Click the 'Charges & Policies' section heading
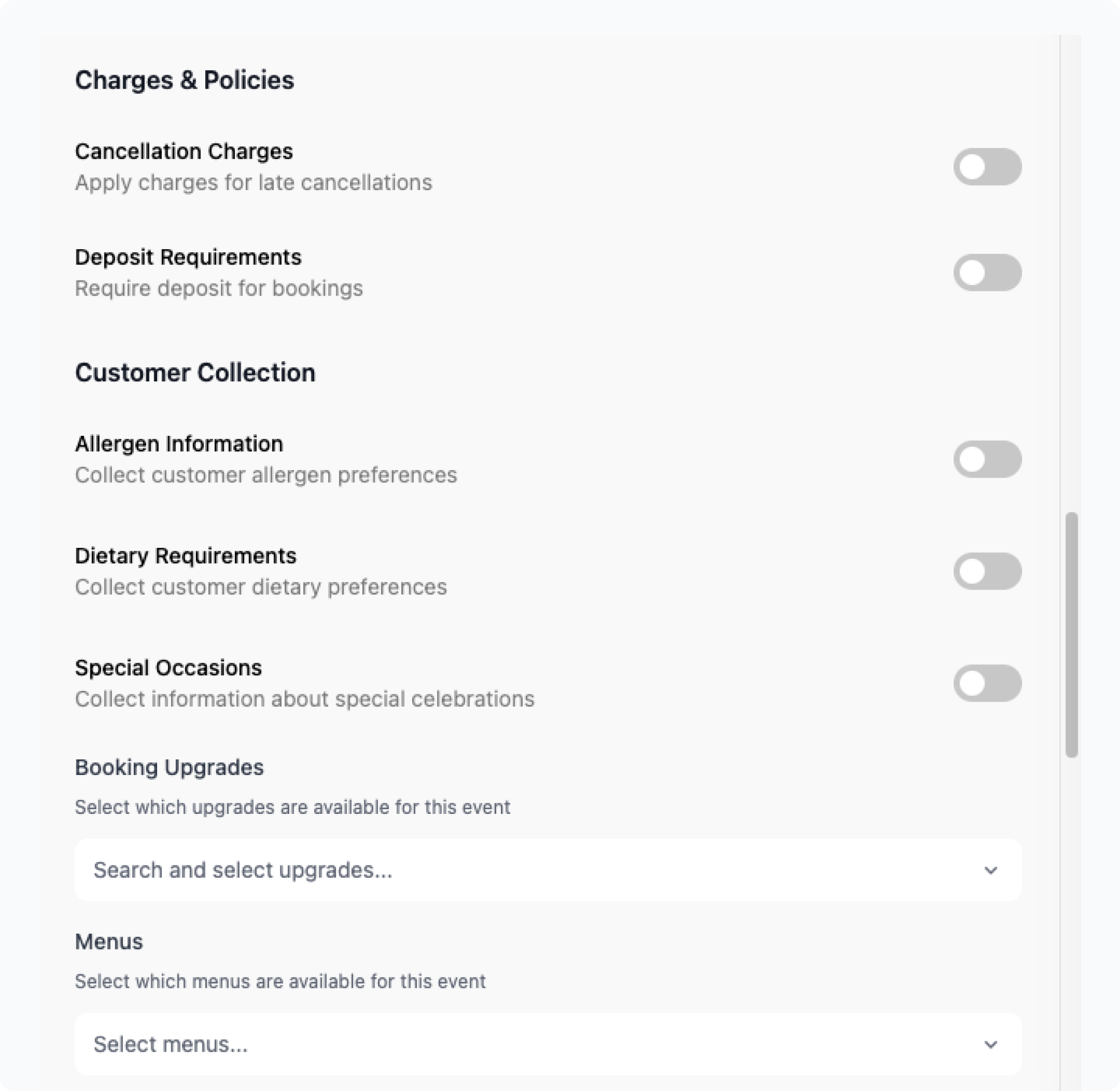This screenshot has width=1120, height=1091. point(184,80)
